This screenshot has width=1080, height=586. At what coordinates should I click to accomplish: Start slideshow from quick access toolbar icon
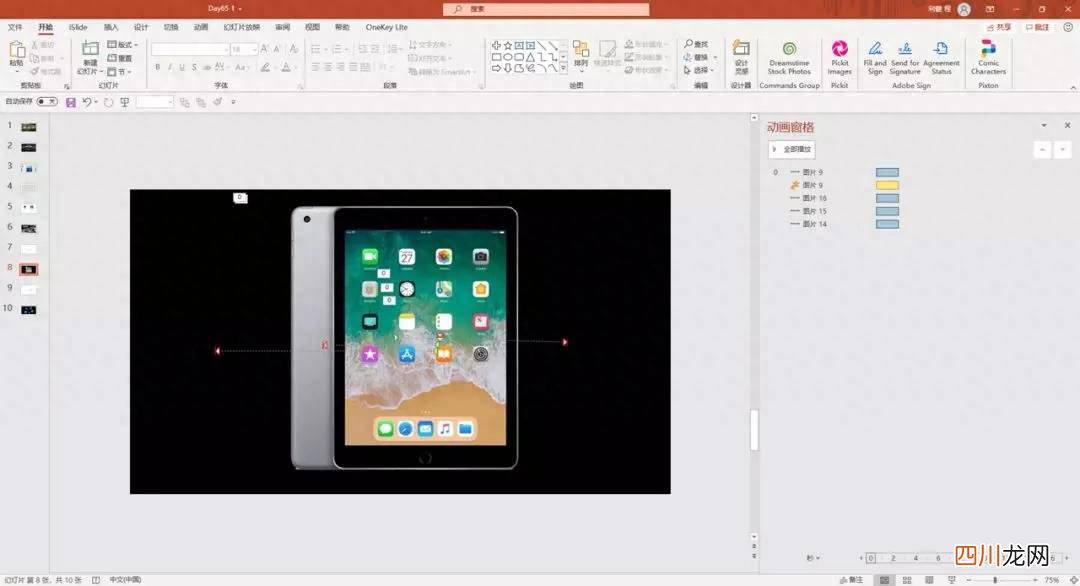coord(125,102)
